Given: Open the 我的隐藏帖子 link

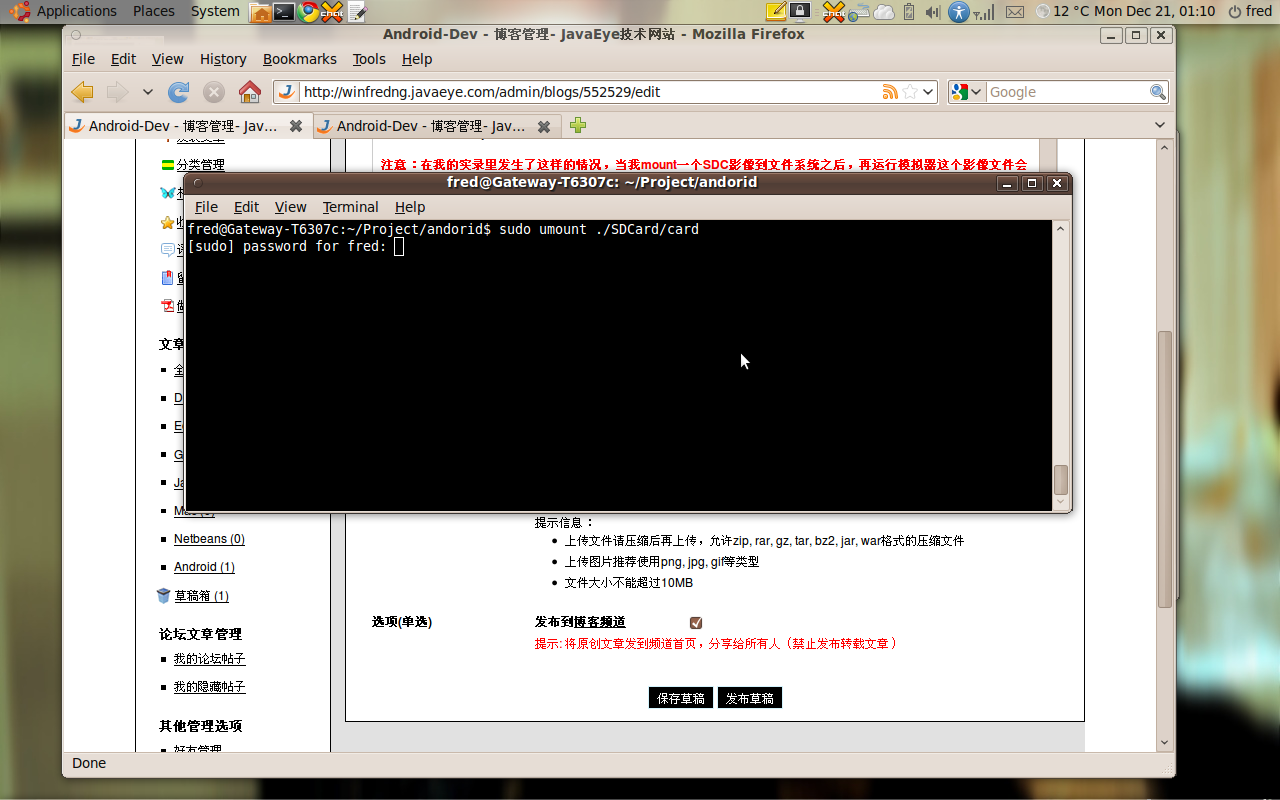Looking at the screenshot, I should pos(209,687).
